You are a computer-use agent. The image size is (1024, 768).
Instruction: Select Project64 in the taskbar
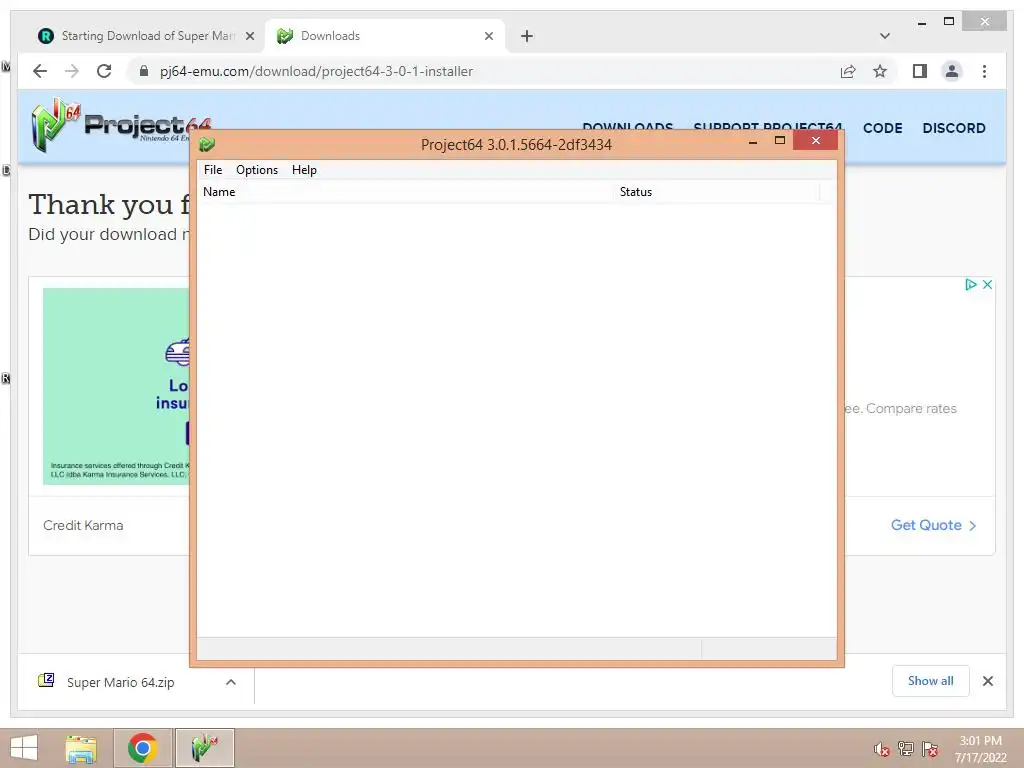pyautogui.click(x=204, y=748)
